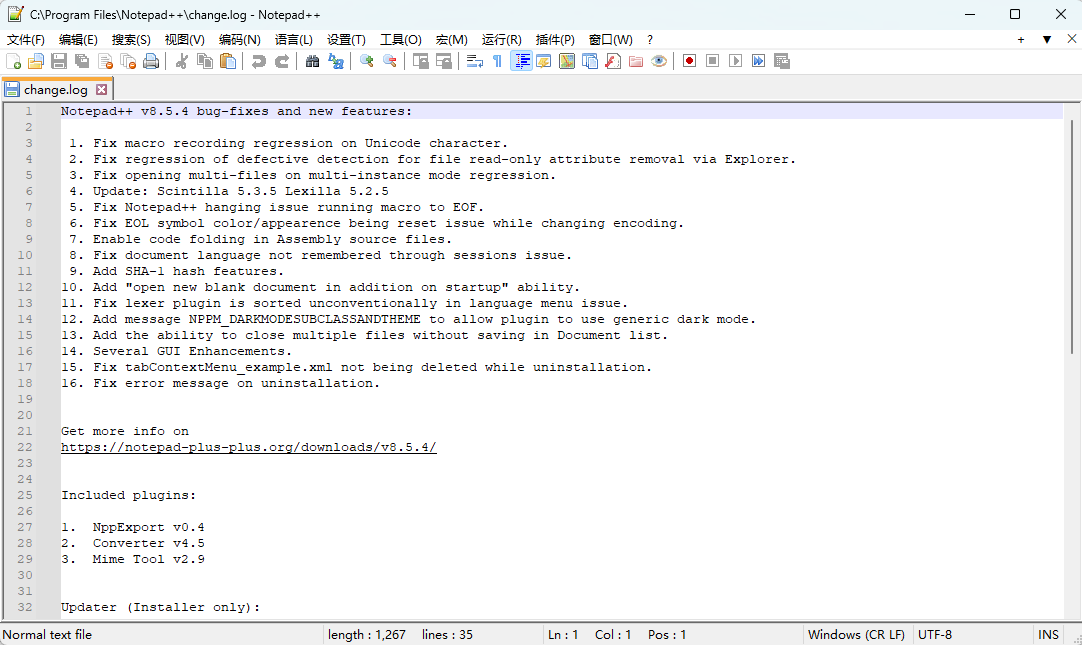Image resolution: width=1082 pixels, height=645 pixels.
Task: Open the 编辑(E) menu
Action: coord(78,40)
